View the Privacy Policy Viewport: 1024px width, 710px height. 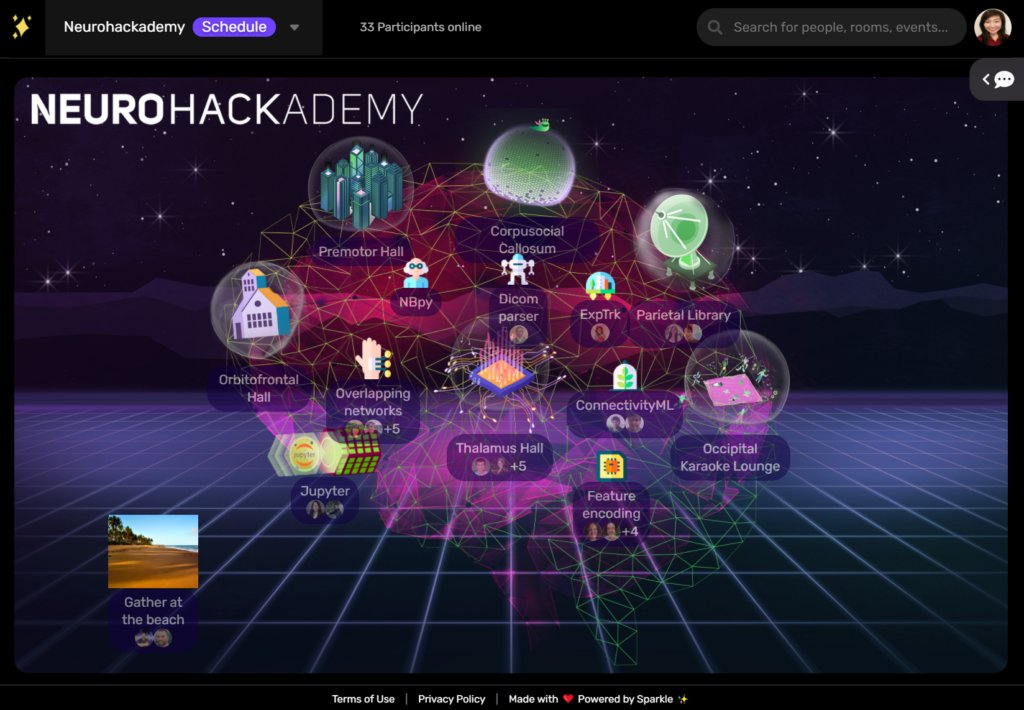pyautogui.click(x=451, y=699)
